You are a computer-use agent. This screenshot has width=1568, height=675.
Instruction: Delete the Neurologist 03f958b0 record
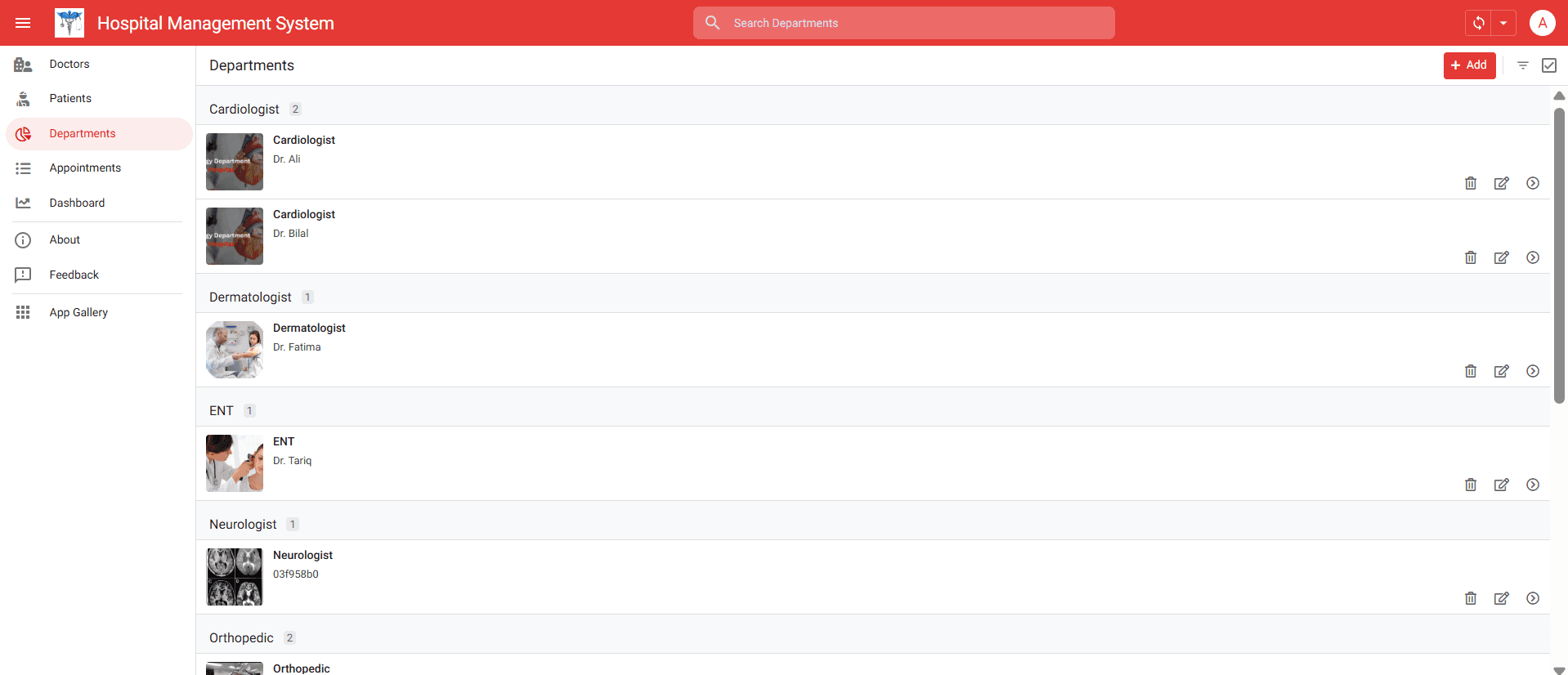pos(1471,598)
